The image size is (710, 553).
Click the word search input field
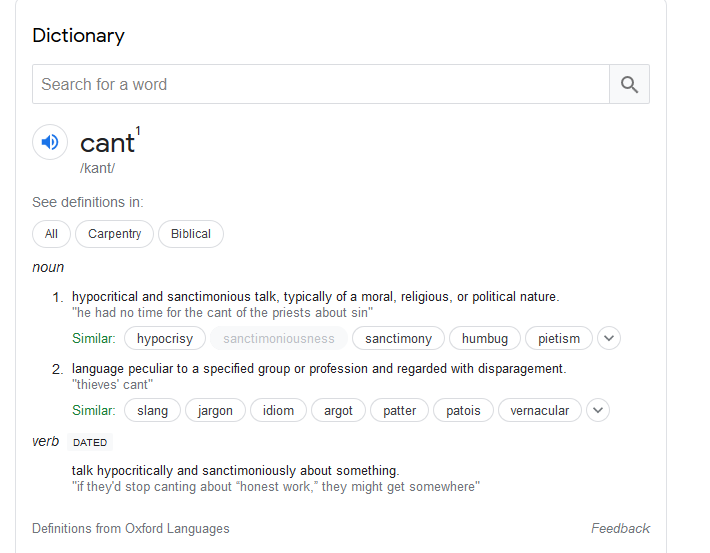[x=320, y=85]
